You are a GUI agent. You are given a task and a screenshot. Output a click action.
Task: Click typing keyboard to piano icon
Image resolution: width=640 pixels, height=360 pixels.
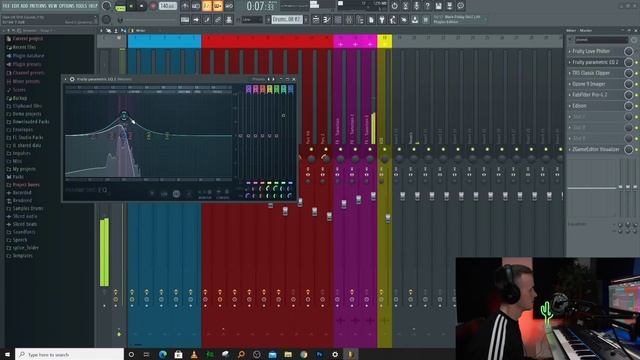(185, 20)
